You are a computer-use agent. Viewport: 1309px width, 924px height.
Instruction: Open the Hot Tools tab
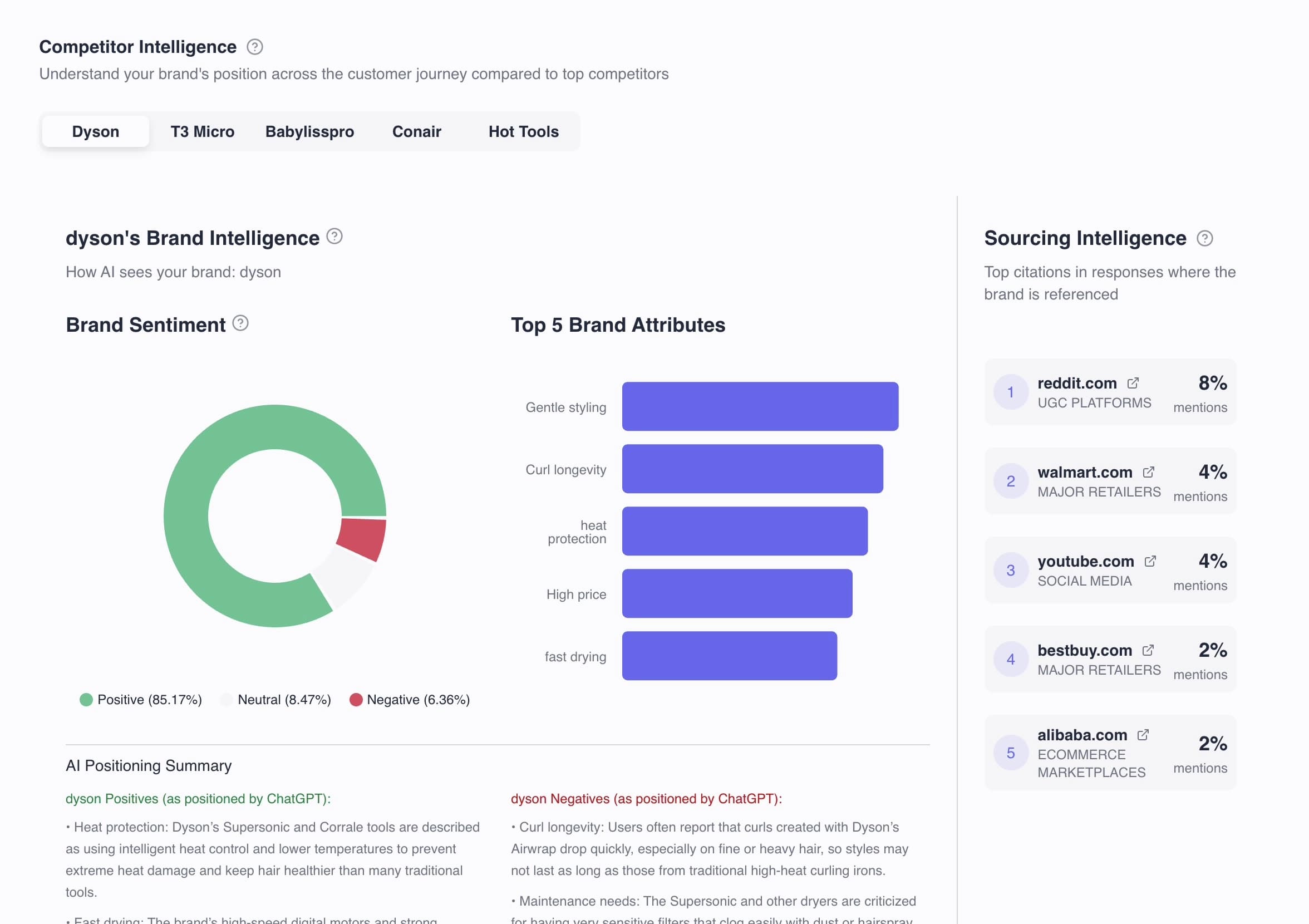click(x=523, y=131)
